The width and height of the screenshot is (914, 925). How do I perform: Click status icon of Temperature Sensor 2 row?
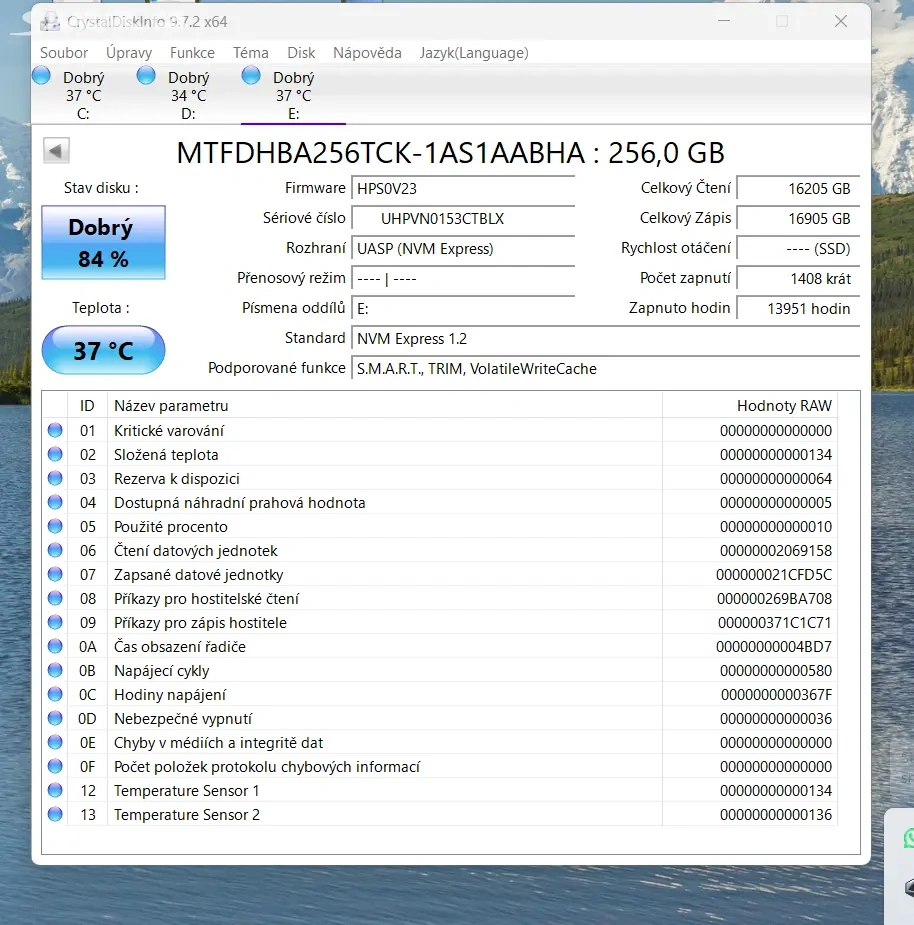(x=55, y=814)
